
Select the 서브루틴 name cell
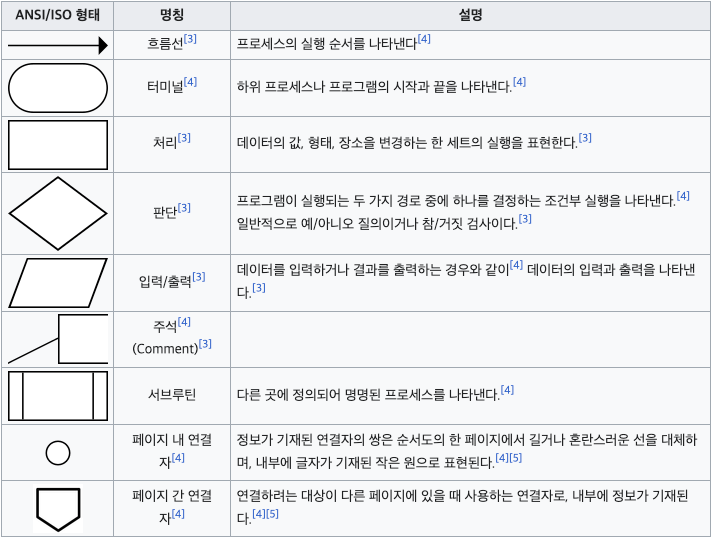point(172,395)
